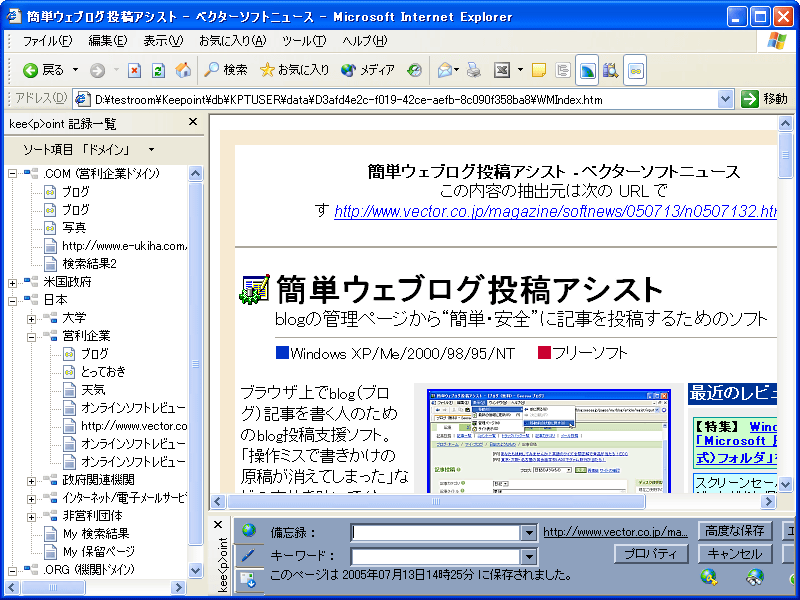This screenshot has width=800, height=600.
Task: Open the ツール(T) menu
Action: pos(304,41)
